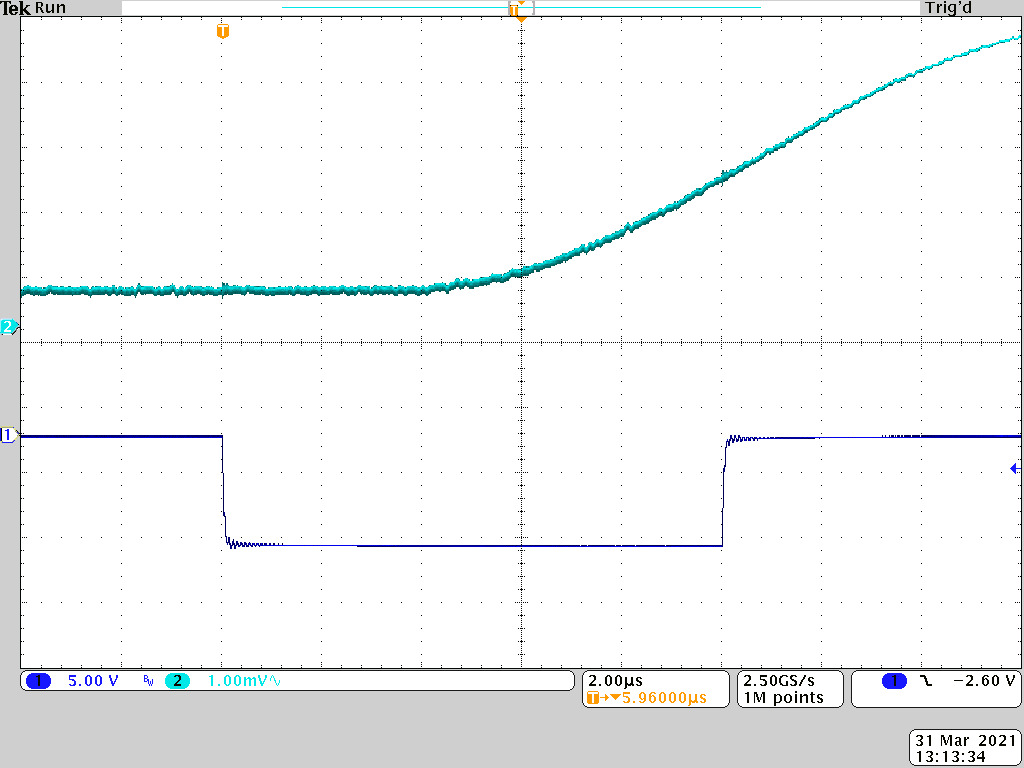Click the Tek Run status label
Viewport: 1024px width, 768px height.
[x=33, y=8]
